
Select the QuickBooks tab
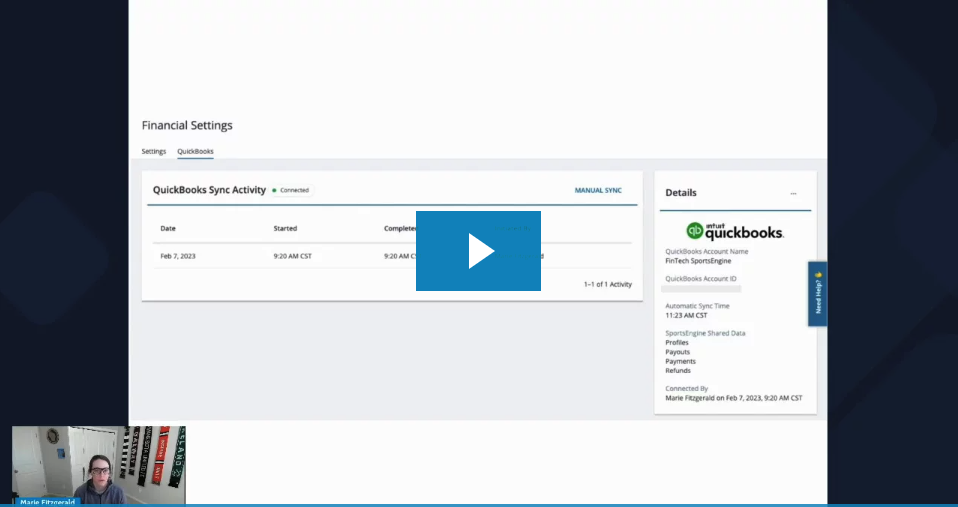(195, 151)
